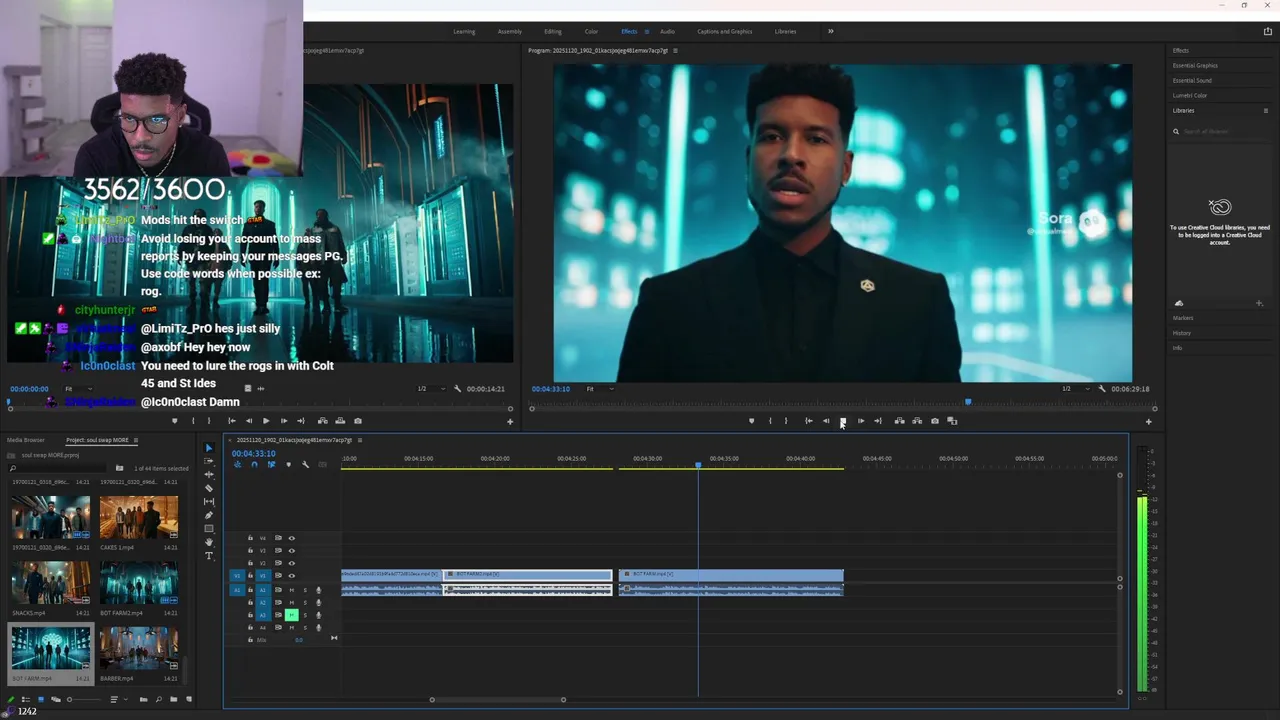Open Source monitor settings wrench
The width and height of the screenshot is (1280, 720).
(x=457, y=389)
